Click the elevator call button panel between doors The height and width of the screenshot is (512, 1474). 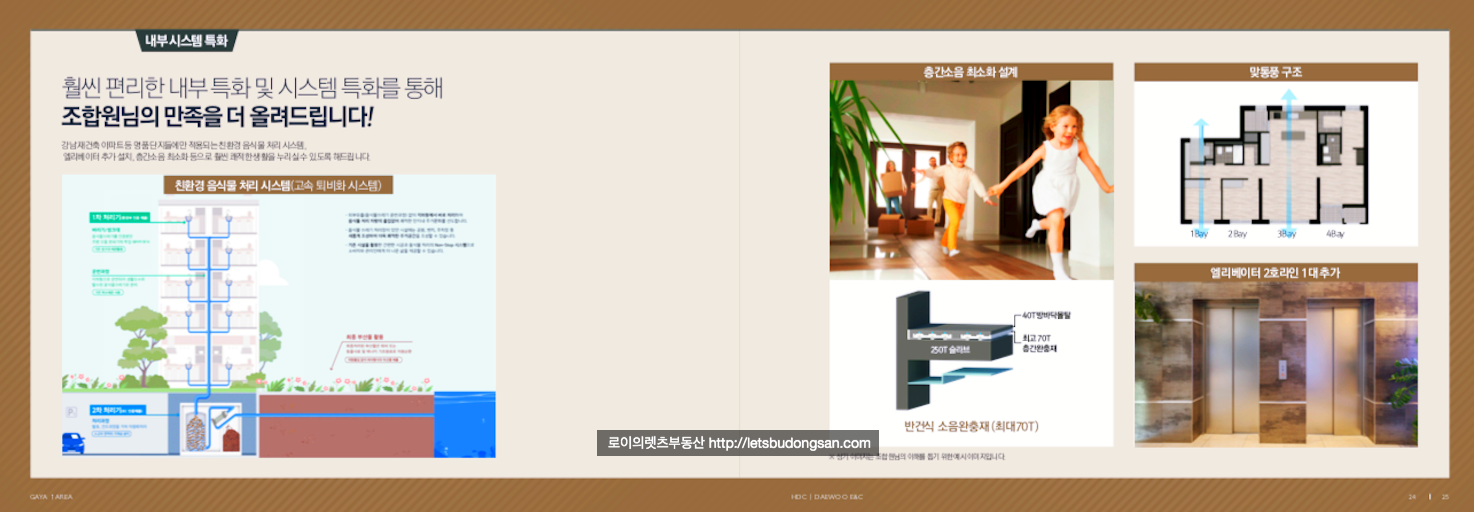[x=1282, y=371]
